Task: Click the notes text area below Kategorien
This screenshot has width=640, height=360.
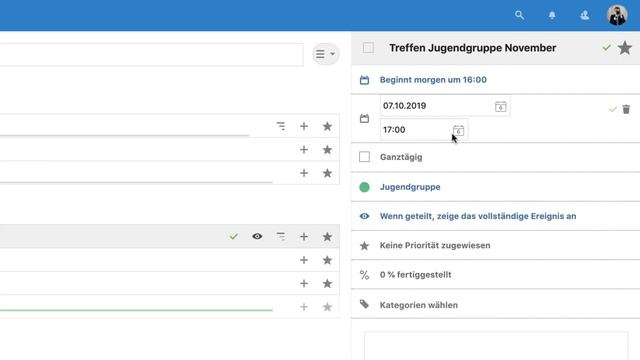Action: [496, 346]
